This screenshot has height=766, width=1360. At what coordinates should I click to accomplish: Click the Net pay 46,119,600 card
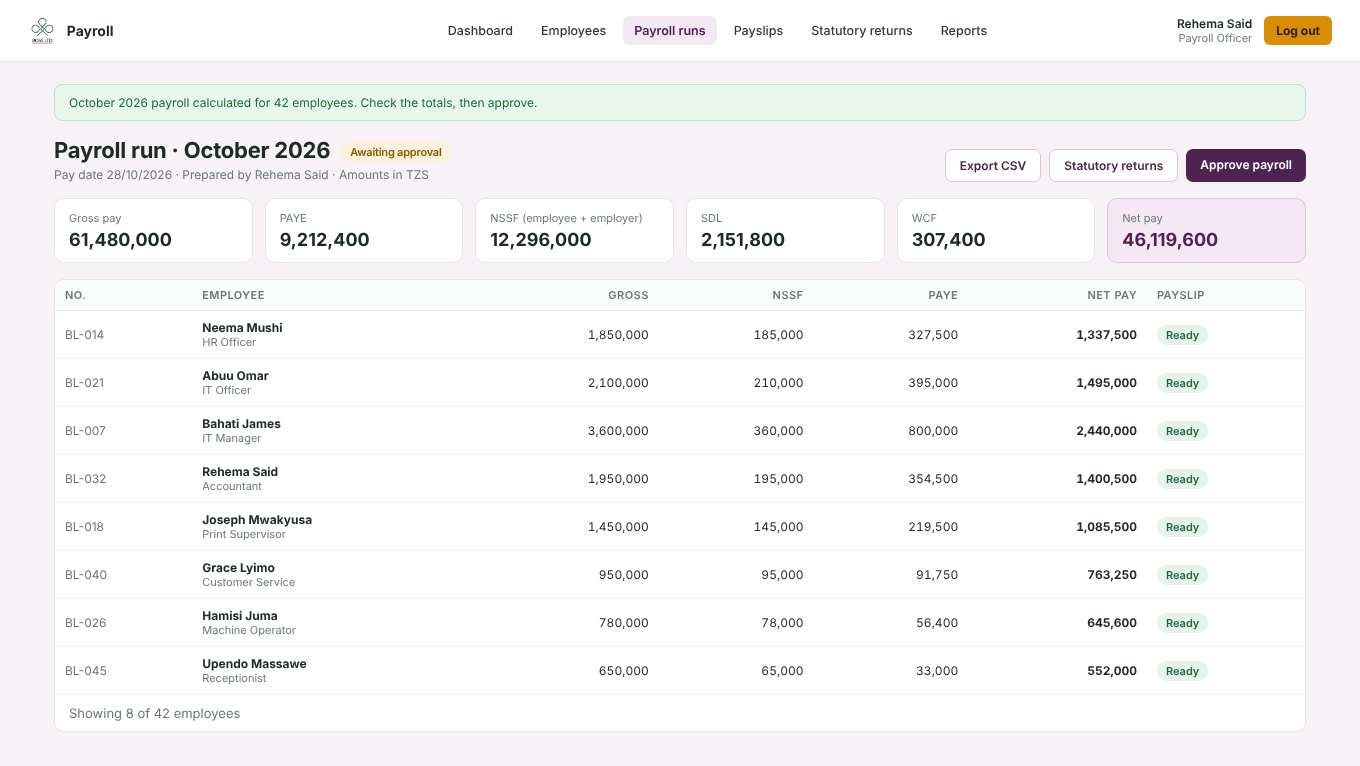[x=1206, y=230]
